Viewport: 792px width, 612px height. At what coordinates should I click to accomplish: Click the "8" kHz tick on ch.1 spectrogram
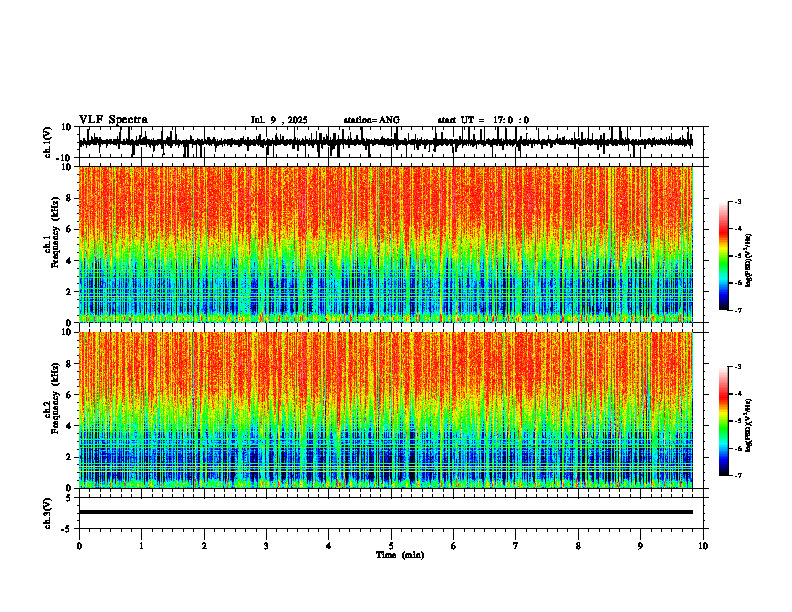70,198
